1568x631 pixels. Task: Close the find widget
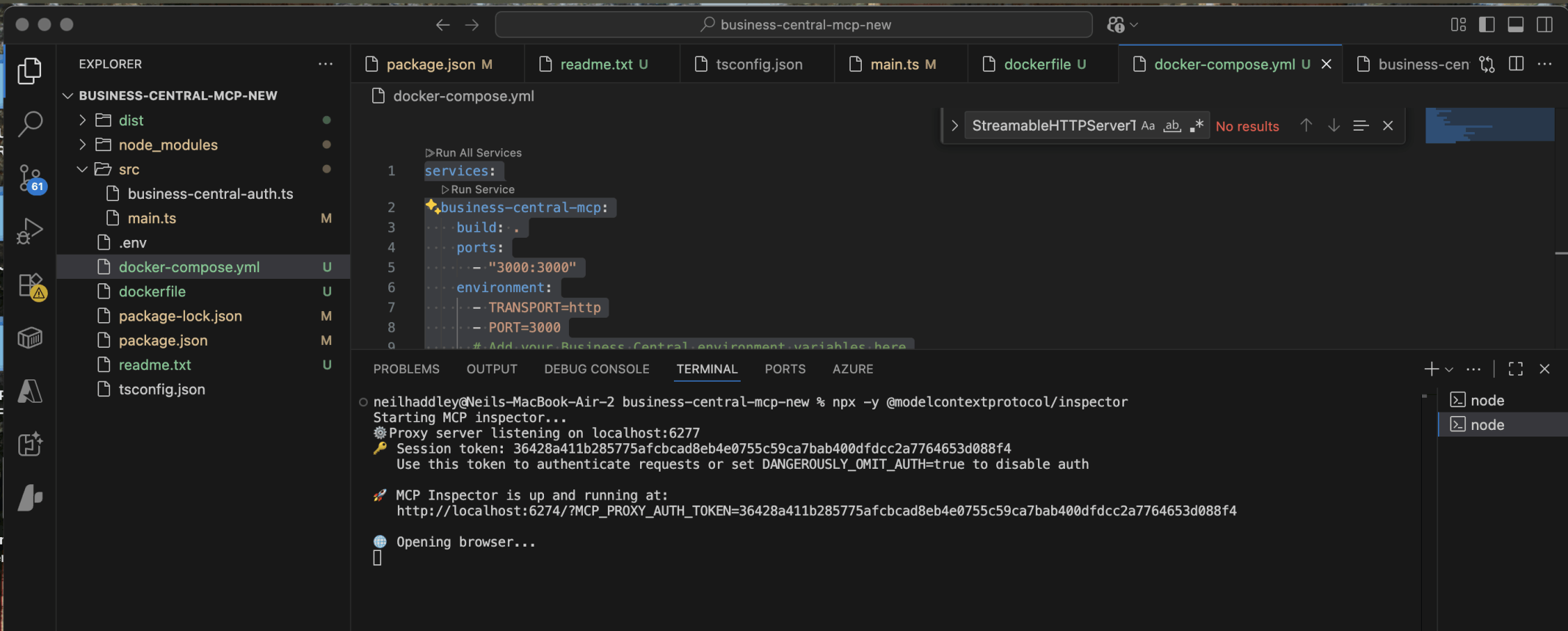point(1388,125)
